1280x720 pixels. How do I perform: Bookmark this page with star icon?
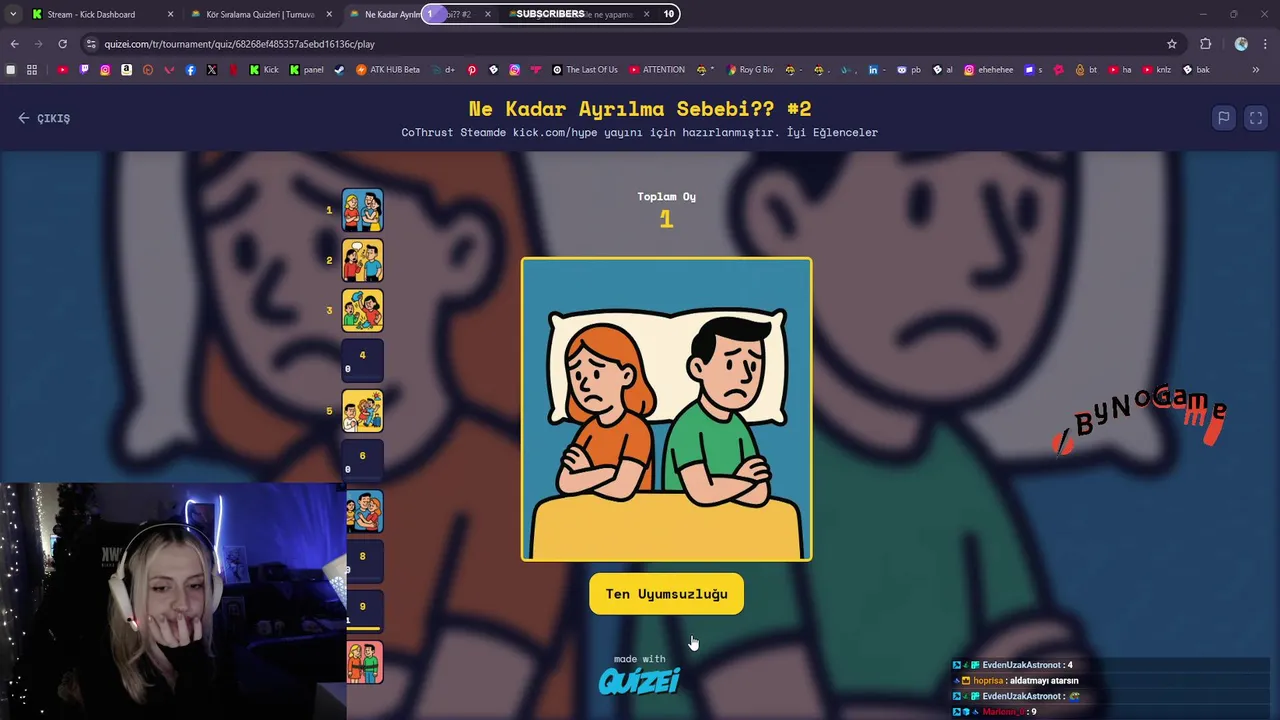[1172, 44]
